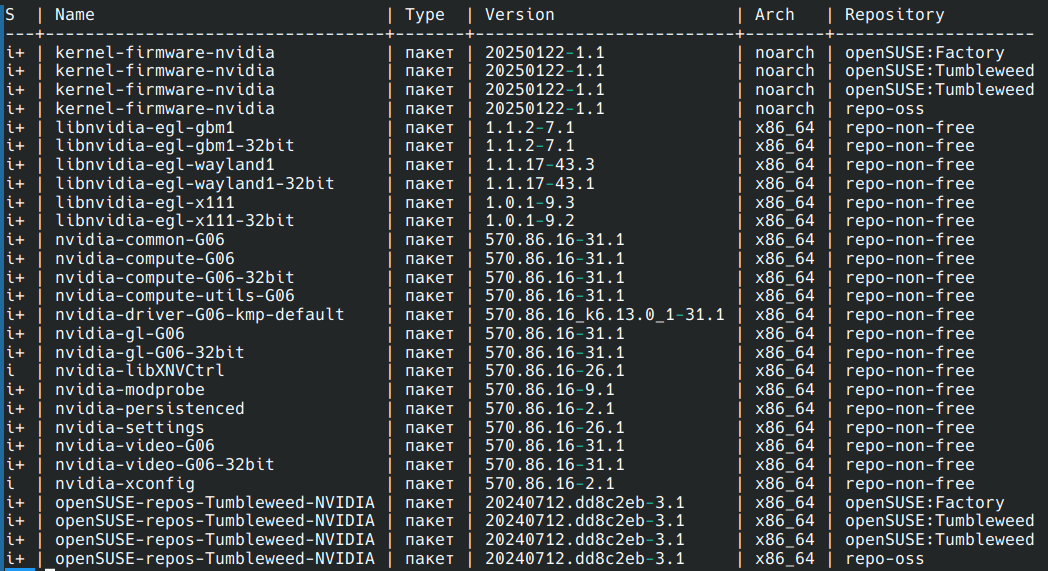
Task: Click version 1.1.17-43.3 of libnvidia-egl-wayland1
Action: 540,164
